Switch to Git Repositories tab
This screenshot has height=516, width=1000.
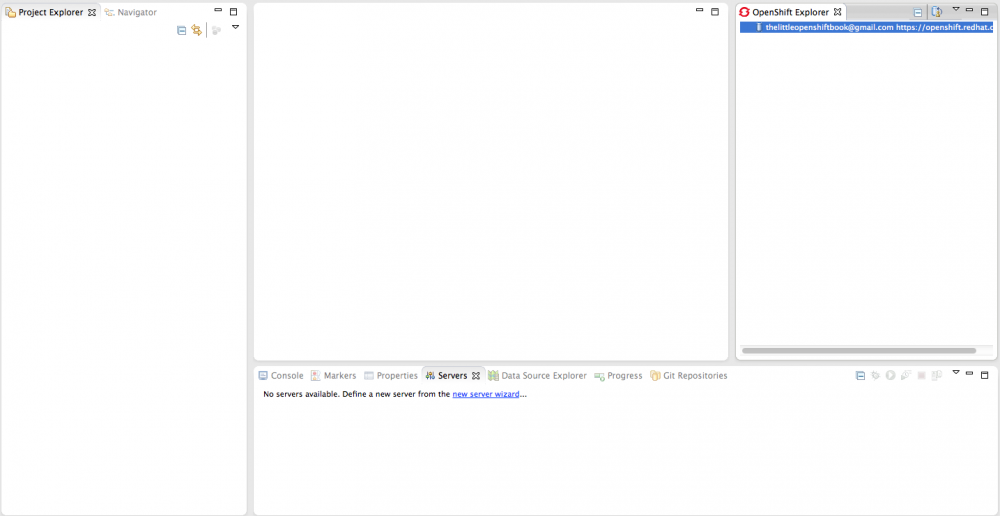pyautogui.click(x=688, y=376)
